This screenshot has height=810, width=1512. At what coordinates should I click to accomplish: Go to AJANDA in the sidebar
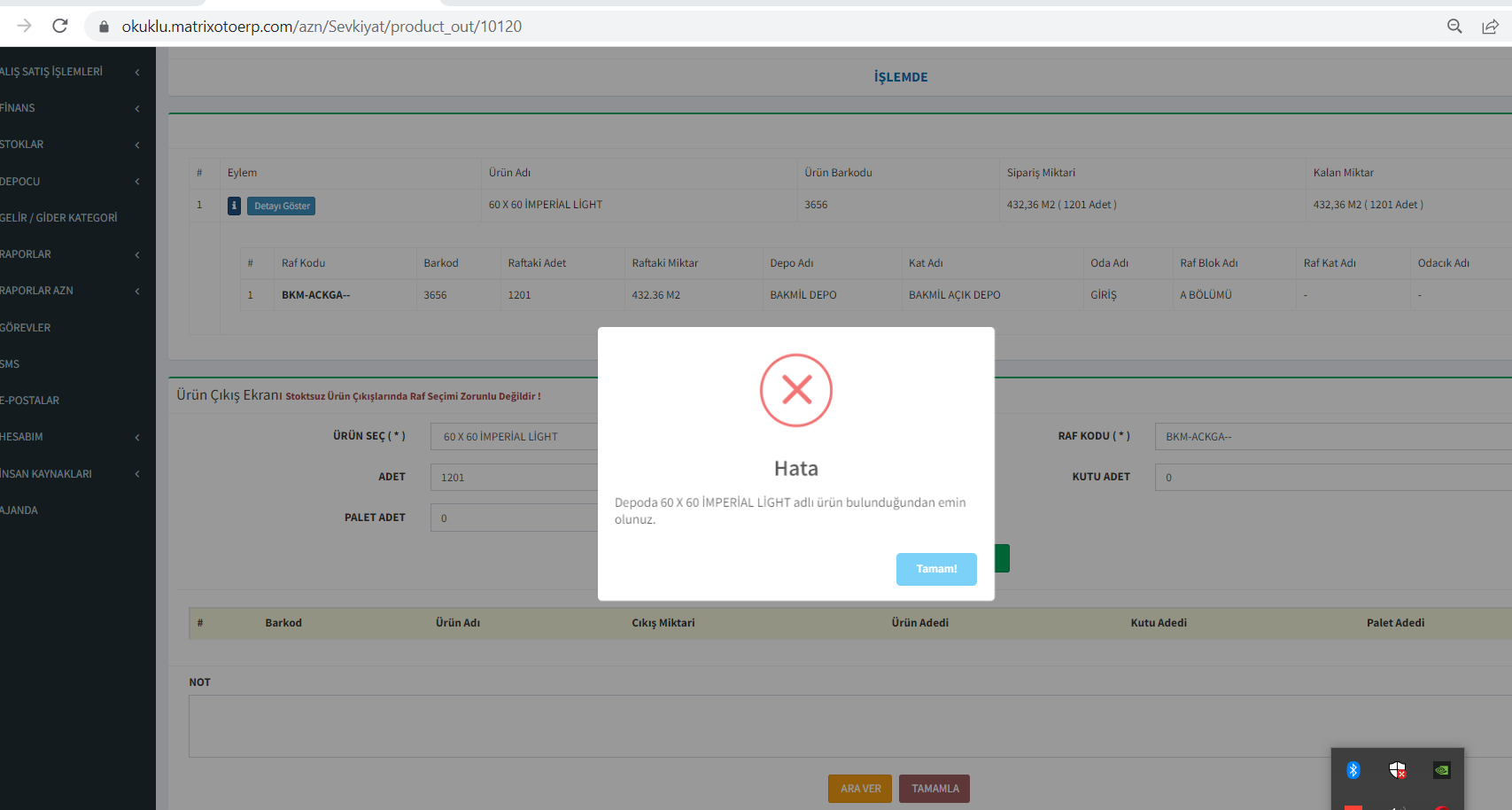point(19,510)
